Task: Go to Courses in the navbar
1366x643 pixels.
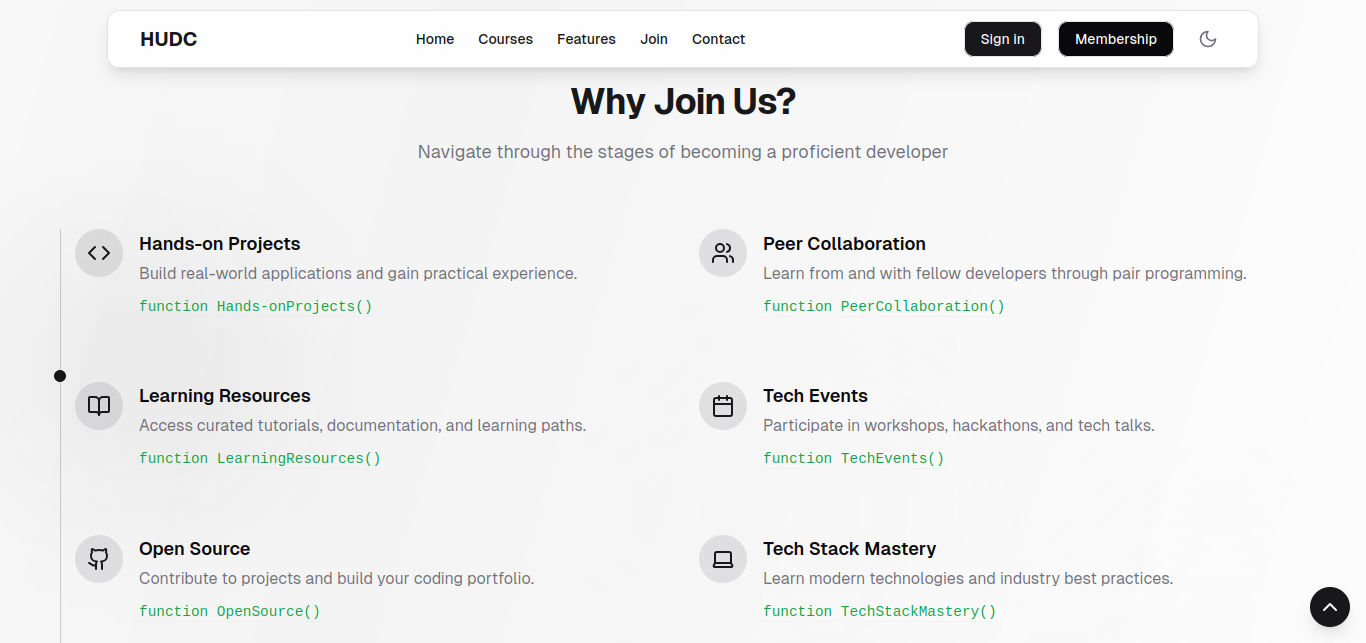Action: [x=505, y=39]
